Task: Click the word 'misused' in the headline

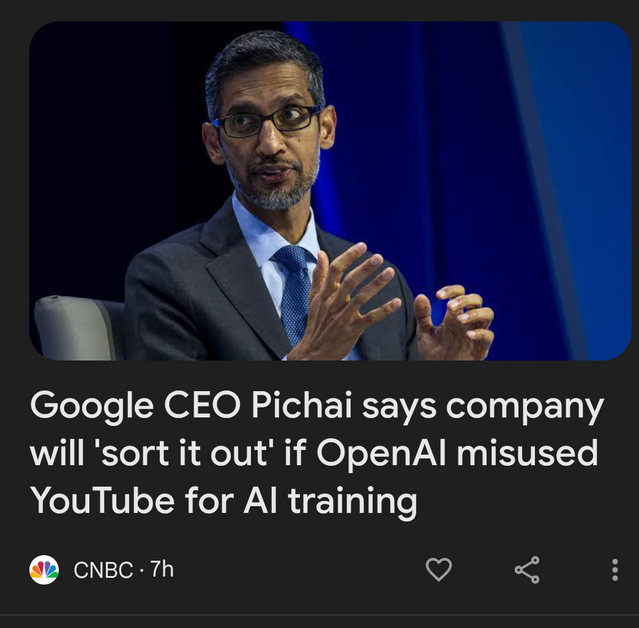Action: point(527,452)
